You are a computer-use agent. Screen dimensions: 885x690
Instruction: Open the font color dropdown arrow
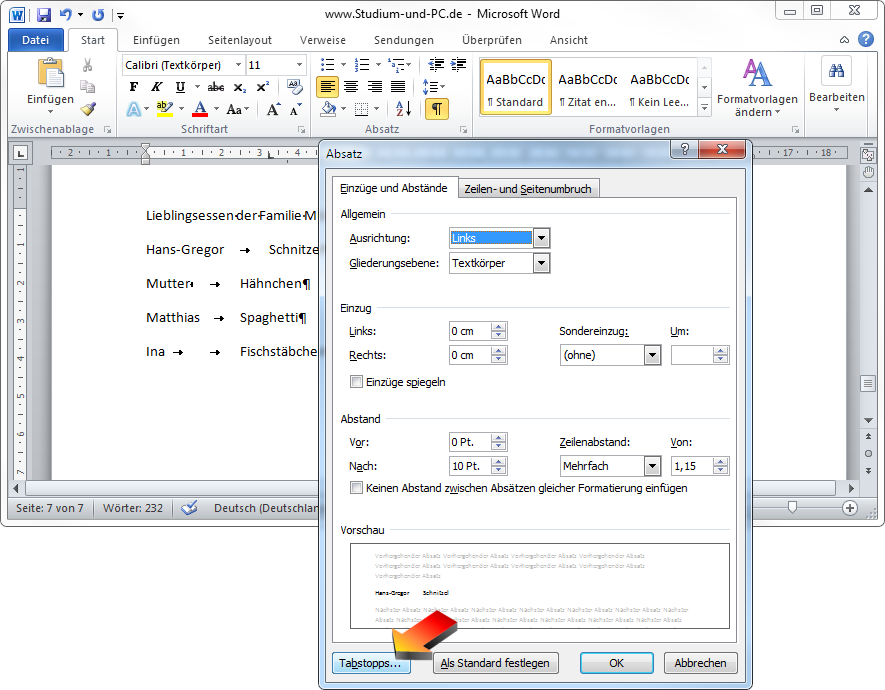pyautogui.click(x=216, y=109)
